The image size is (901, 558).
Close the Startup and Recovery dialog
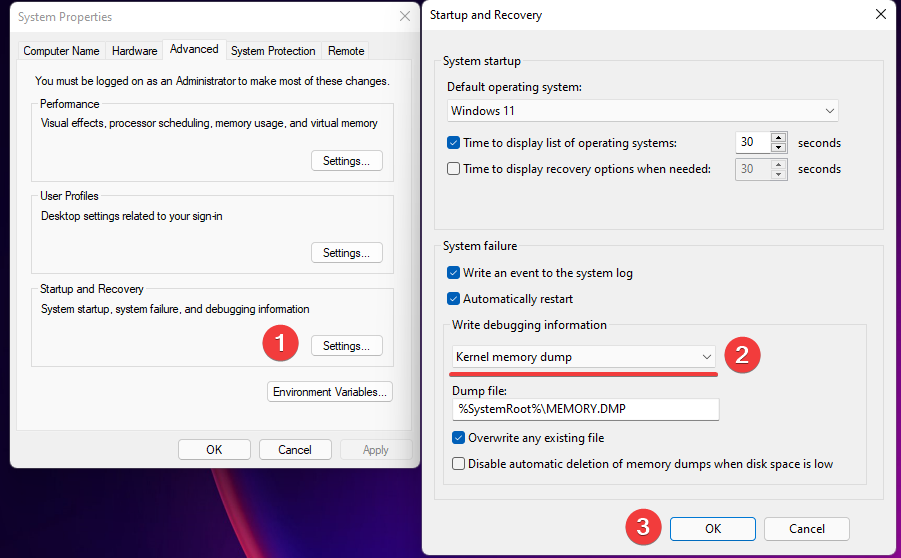click(881, 14)
